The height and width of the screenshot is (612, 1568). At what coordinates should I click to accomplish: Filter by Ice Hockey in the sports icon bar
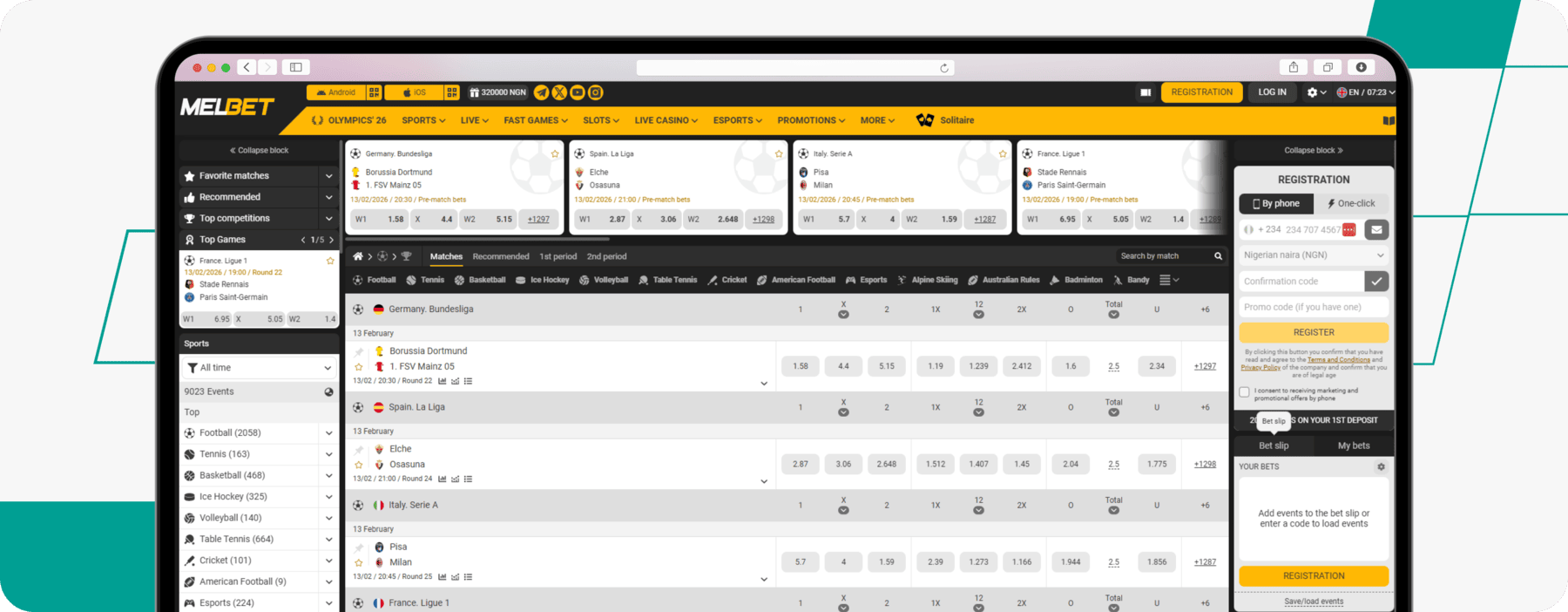pyautogui.click(x=542, y=280)
